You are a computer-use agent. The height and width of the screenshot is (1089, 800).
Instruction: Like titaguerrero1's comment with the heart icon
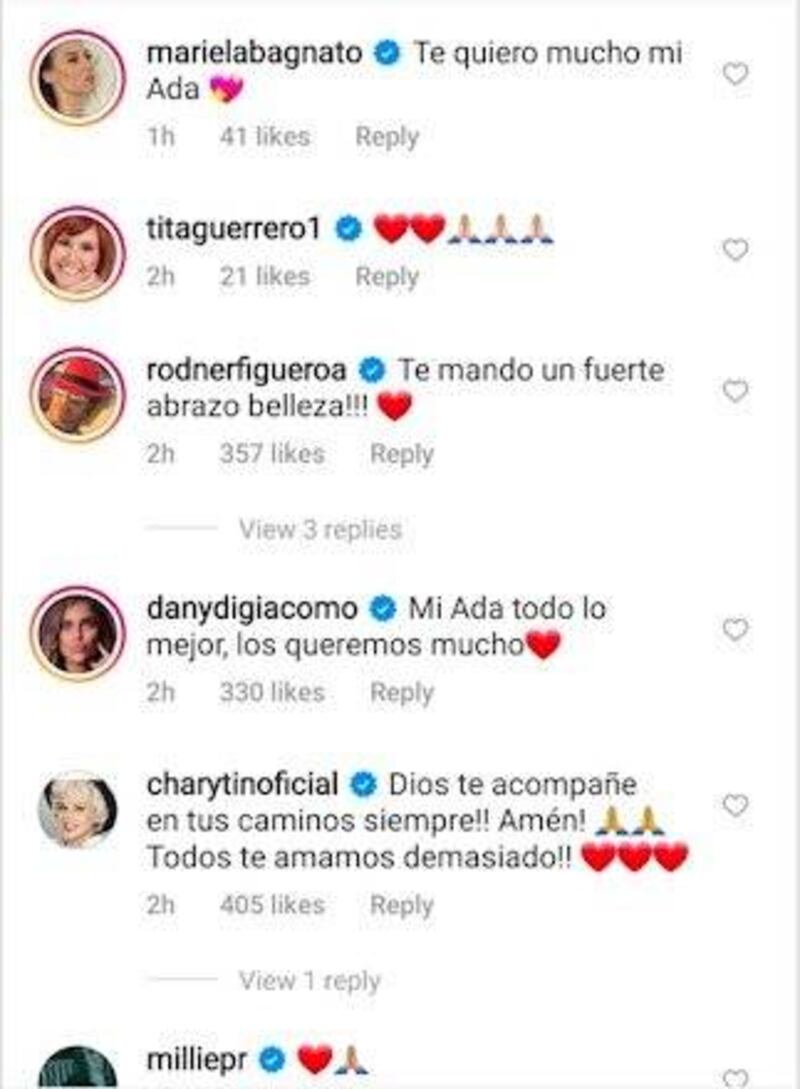[735, 249]
